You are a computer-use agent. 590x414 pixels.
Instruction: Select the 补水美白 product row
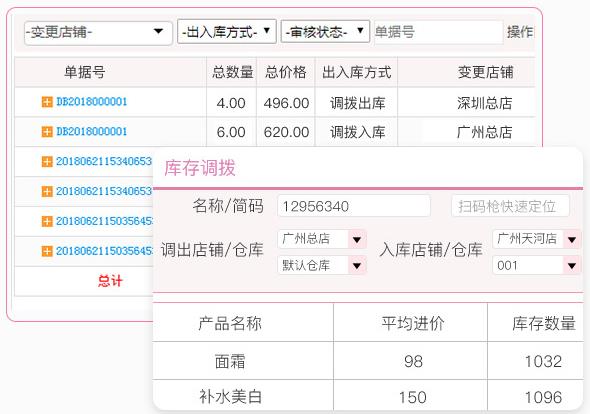coord(368,395)
